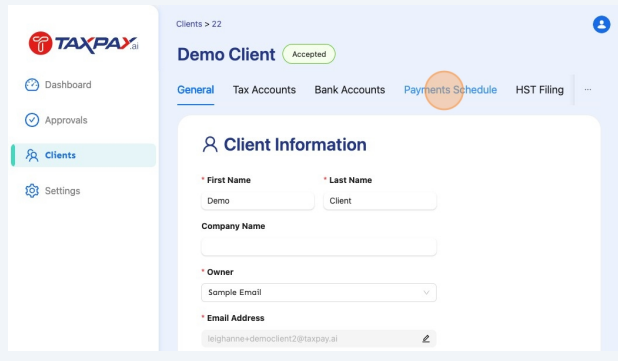Click the Company Name input field
Viewport: 618px width, 361px height.
click(318, 247)
